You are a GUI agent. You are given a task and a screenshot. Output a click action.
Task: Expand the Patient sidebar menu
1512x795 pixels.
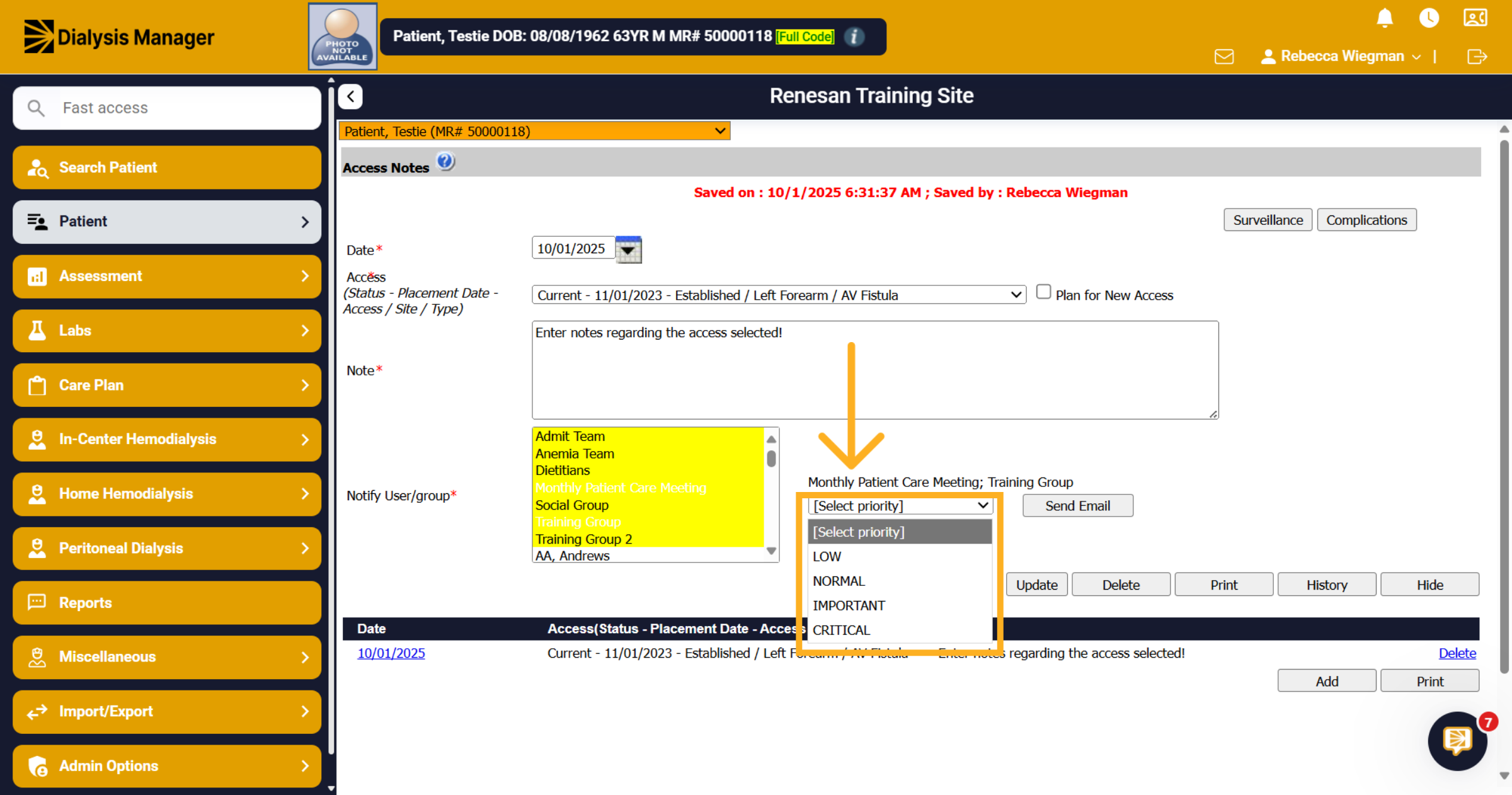(167, 222)
